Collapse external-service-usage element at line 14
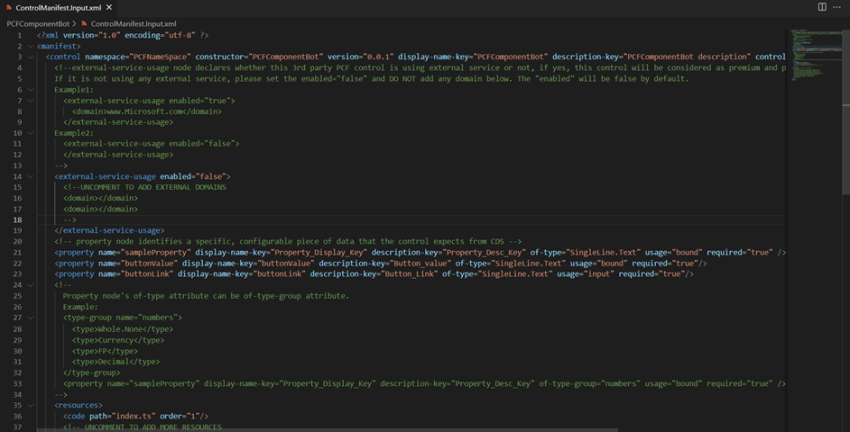The image size is (850, 432). pos(30,176)
